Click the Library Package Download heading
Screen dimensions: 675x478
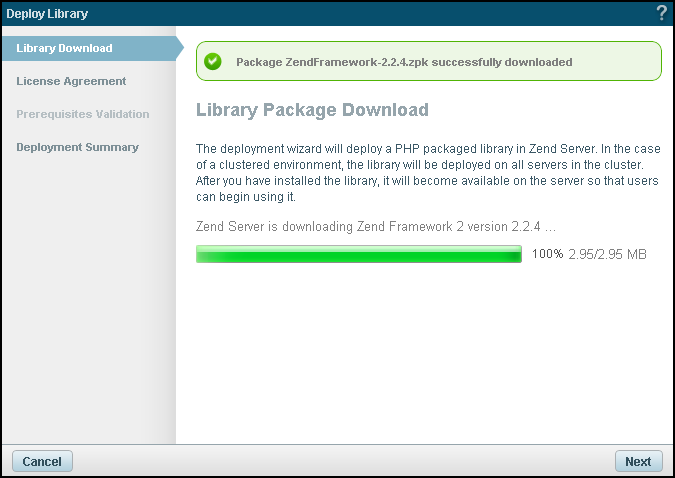[x=312, y=110]
